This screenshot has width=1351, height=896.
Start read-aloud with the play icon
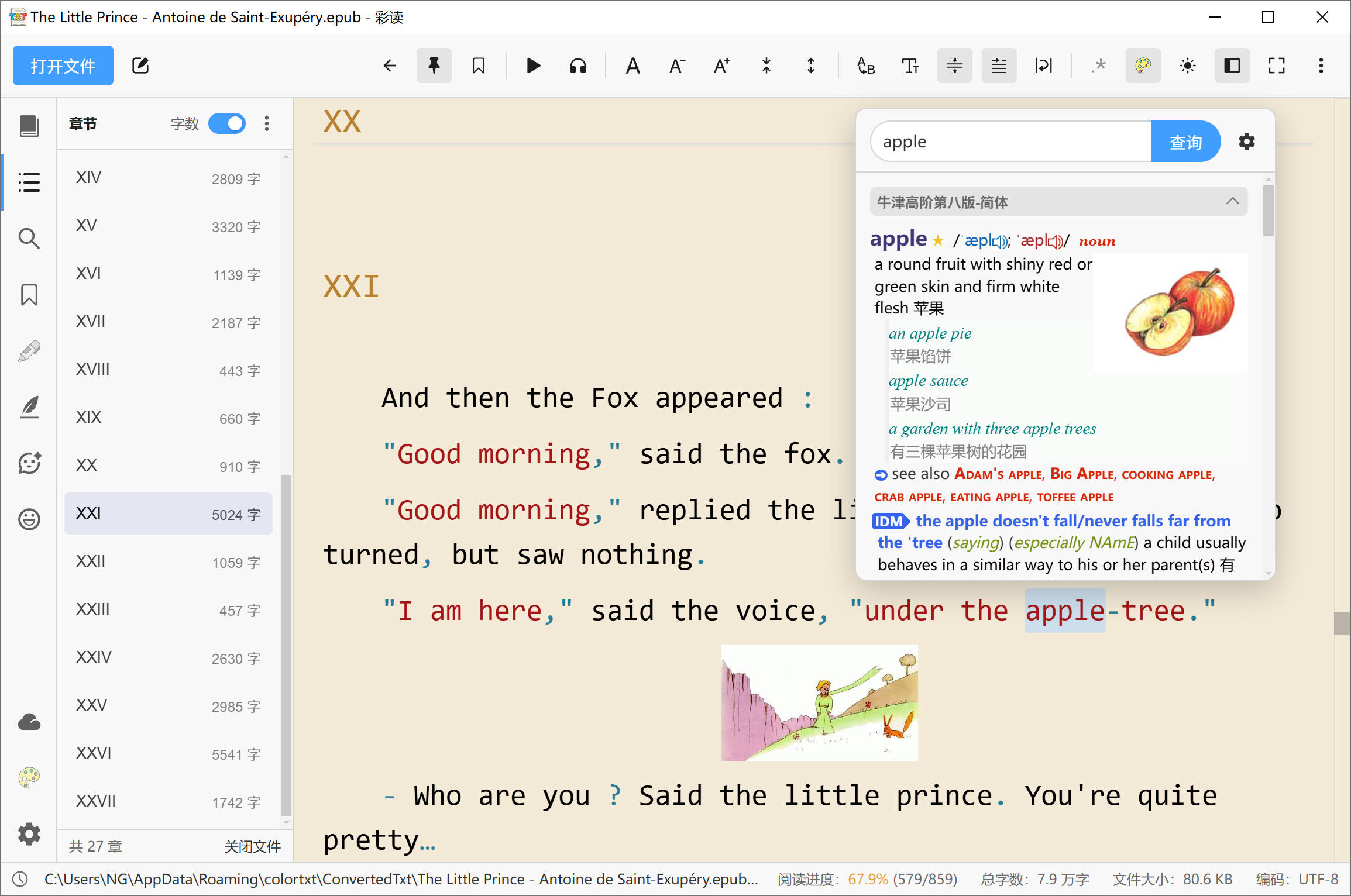(x=533, y=66)
